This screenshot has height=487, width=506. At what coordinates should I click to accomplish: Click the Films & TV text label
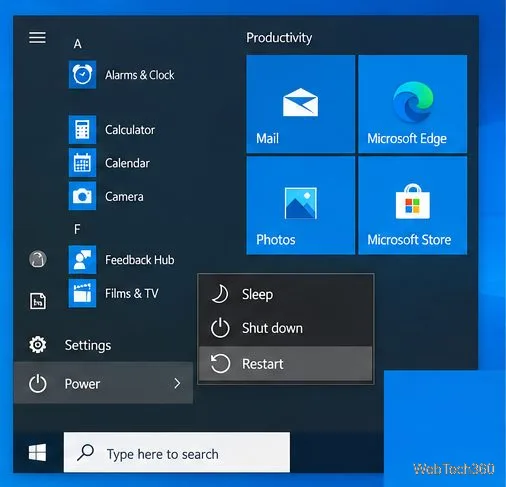(132, 293)
